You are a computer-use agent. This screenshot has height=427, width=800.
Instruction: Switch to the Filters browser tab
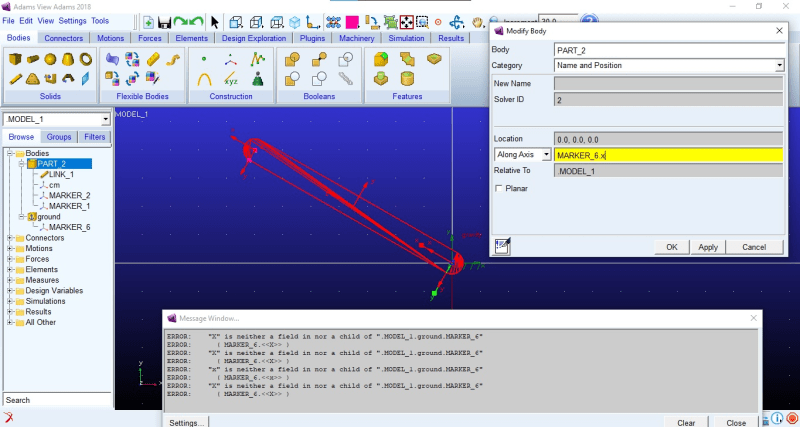[x=95, y=137]
